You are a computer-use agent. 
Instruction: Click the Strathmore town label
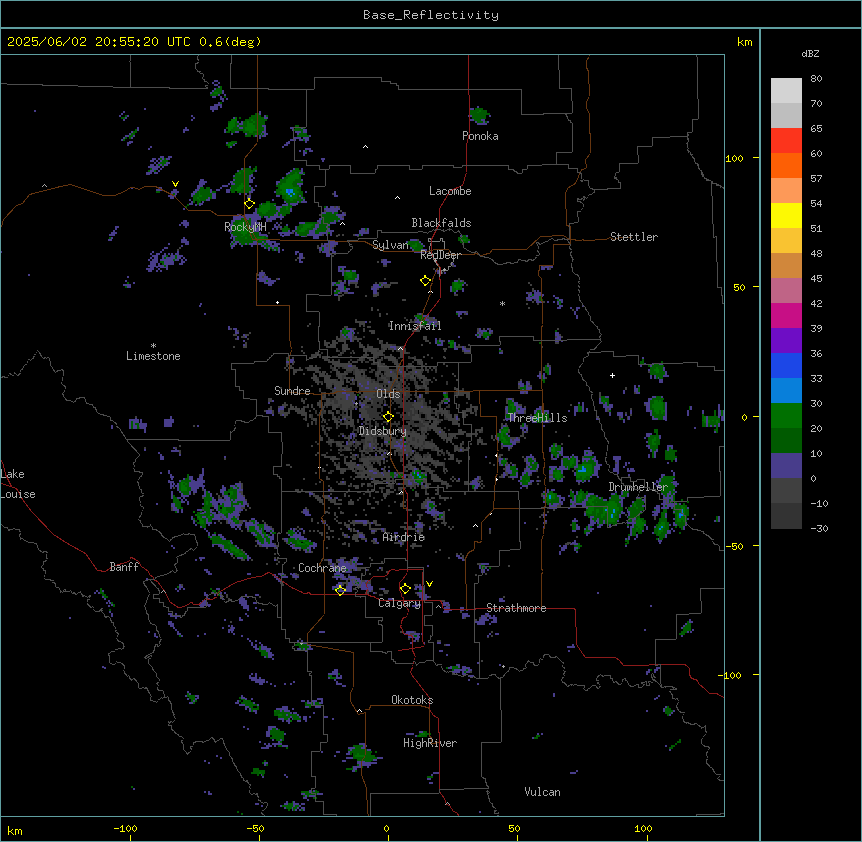516,608
